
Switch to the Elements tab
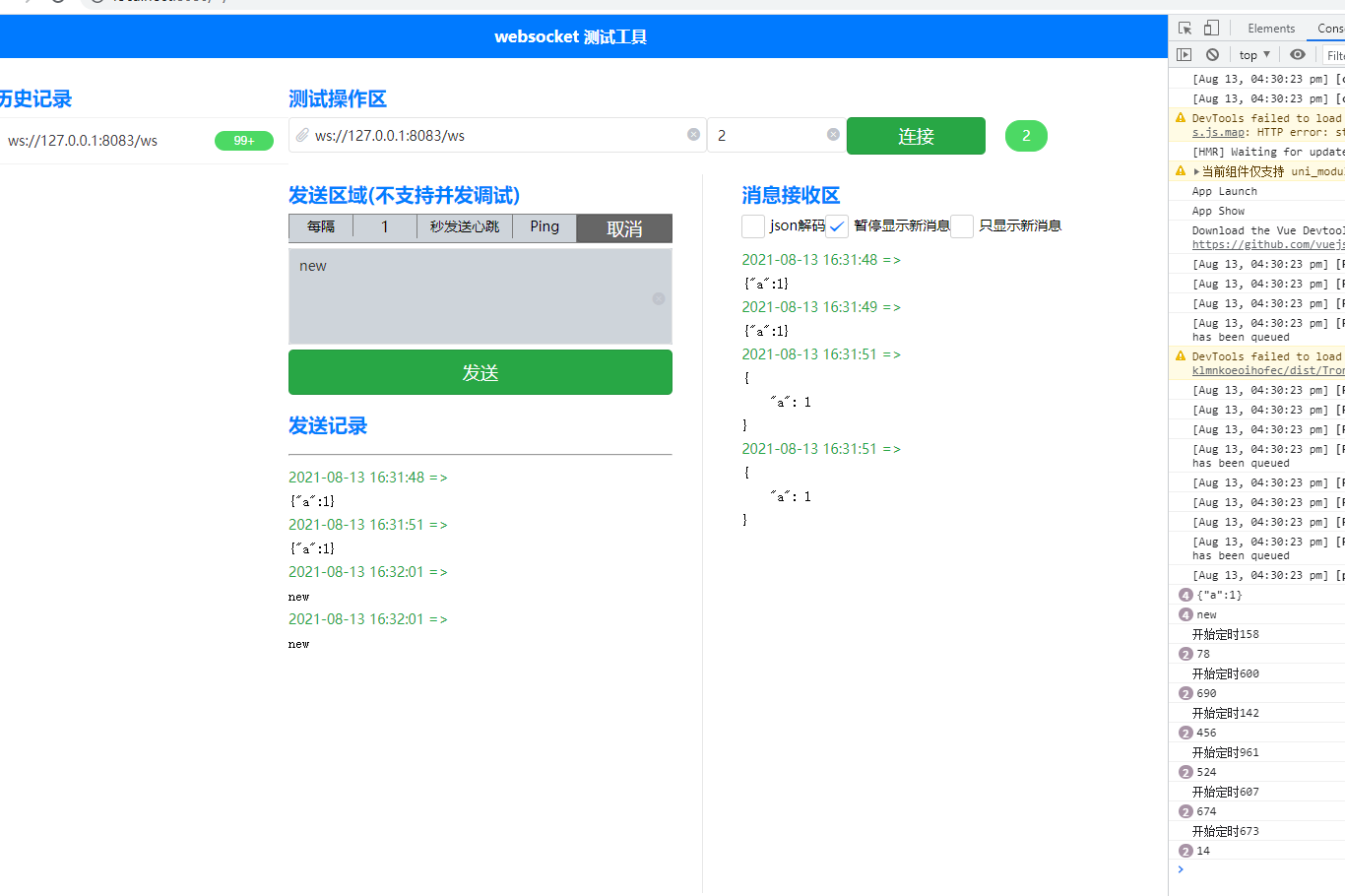1271,29
